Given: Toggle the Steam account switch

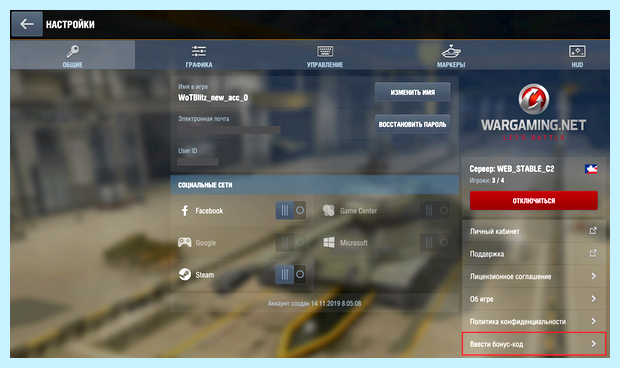Looking at the screenshot, I should point(291,274).
